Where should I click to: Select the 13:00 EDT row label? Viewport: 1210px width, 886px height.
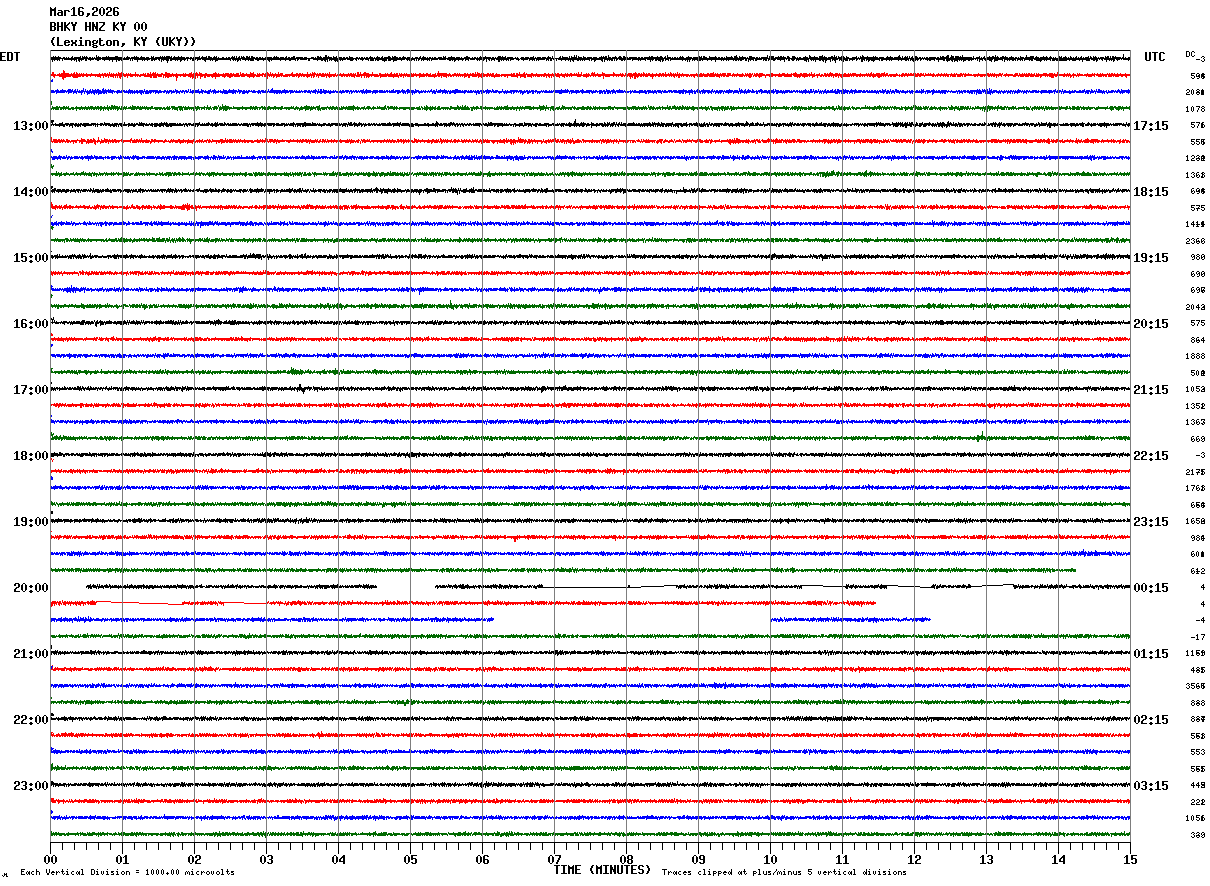[x=31, y=126]
